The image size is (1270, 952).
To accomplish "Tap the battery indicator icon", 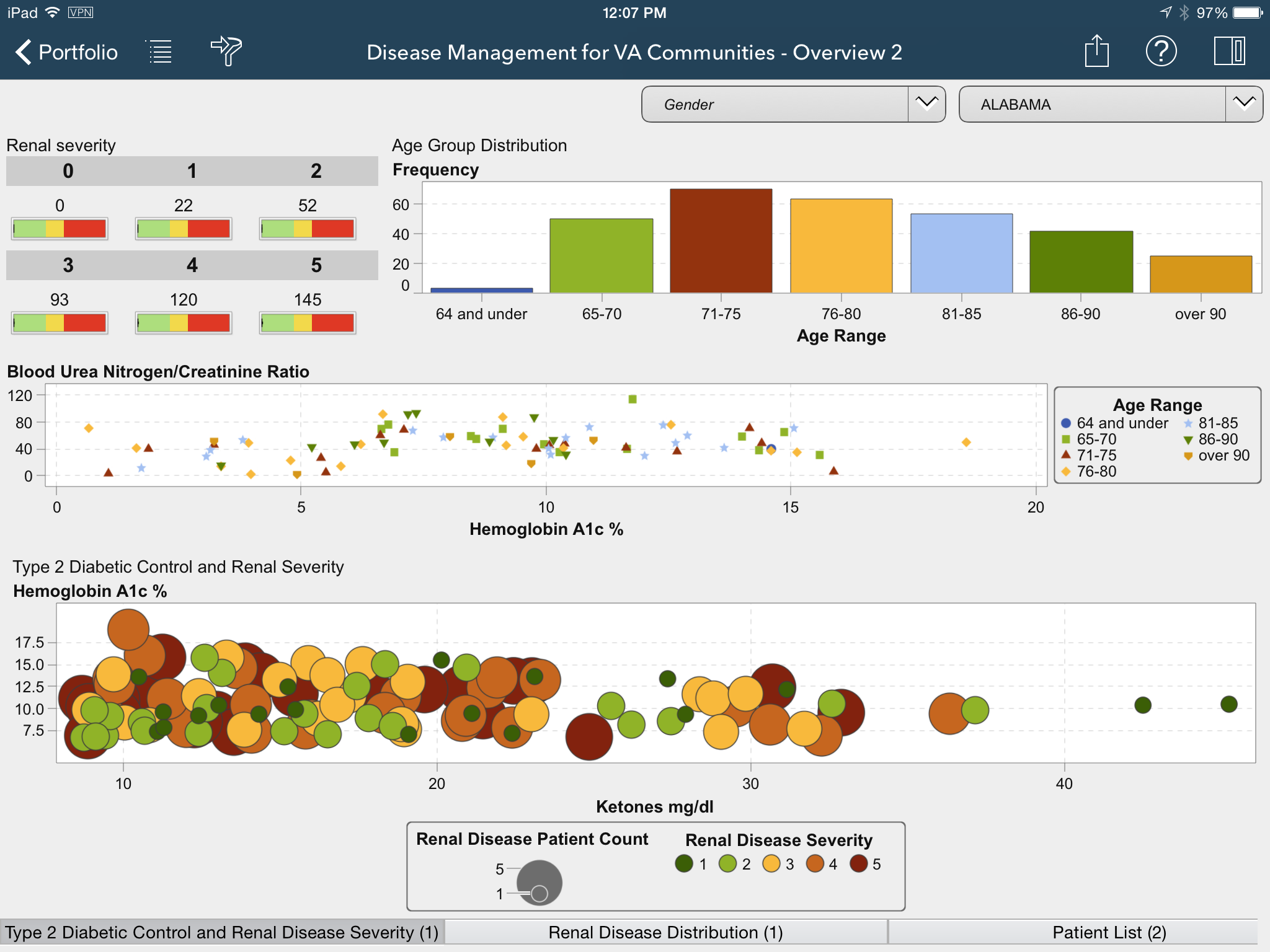I will 1248,12.
